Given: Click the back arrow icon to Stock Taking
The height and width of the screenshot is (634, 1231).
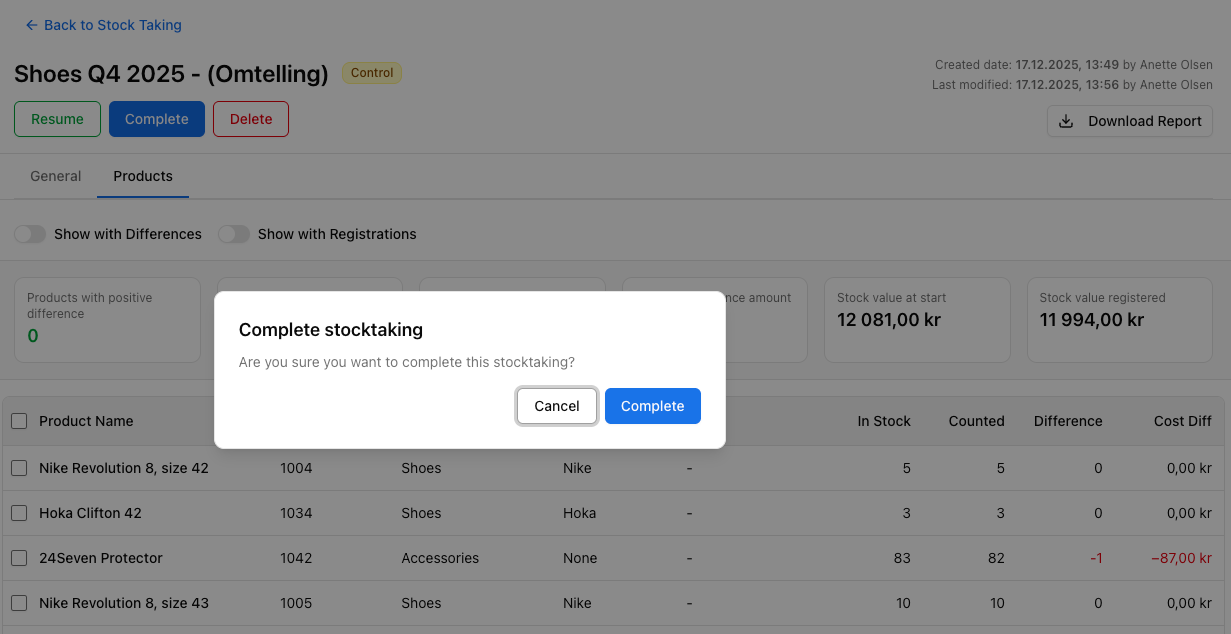Looking at the screenshot, I should [31, 25].
